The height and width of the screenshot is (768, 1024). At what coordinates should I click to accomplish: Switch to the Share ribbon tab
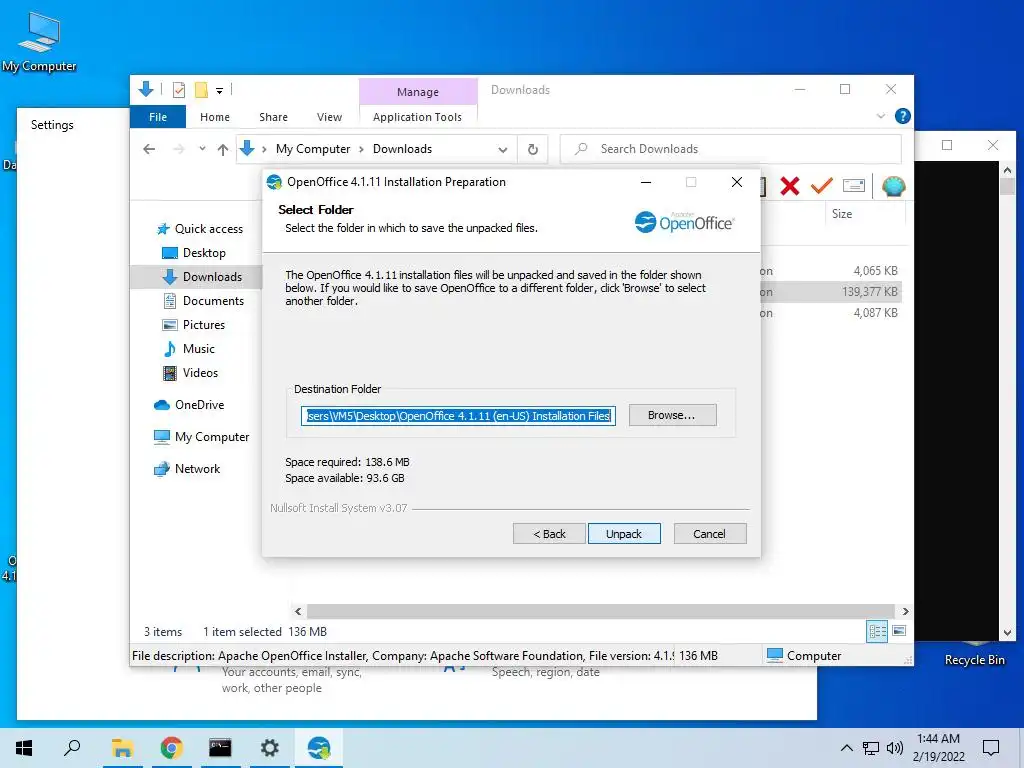click(273, 117)
